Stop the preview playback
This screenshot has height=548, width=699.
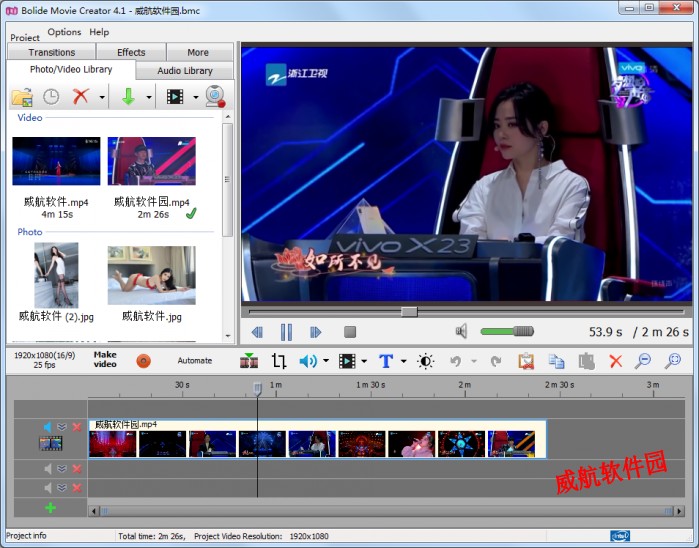(350, 332)
